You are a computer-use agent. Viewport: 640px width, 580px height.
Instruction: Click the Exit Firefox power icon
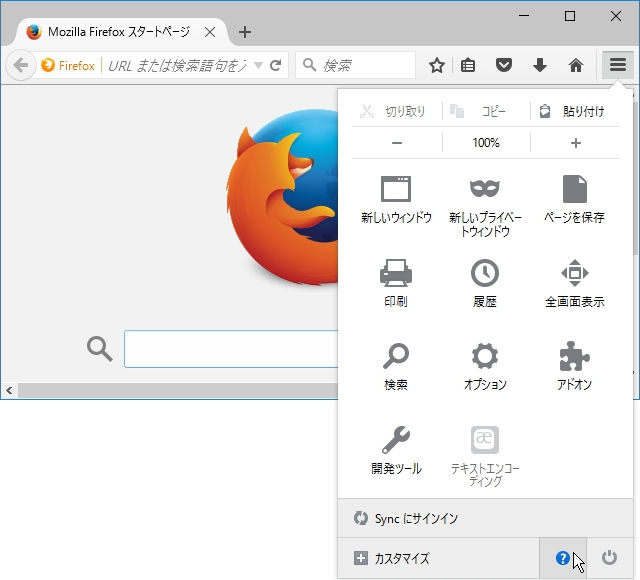609,558
